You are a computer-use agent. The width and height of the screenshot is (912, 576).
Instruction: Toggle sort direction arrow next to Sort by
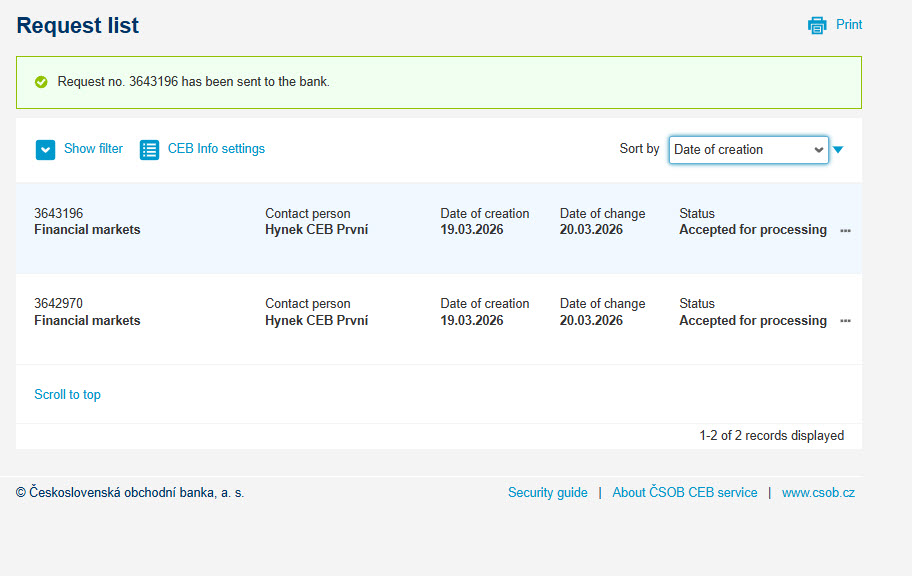point(838,150)
